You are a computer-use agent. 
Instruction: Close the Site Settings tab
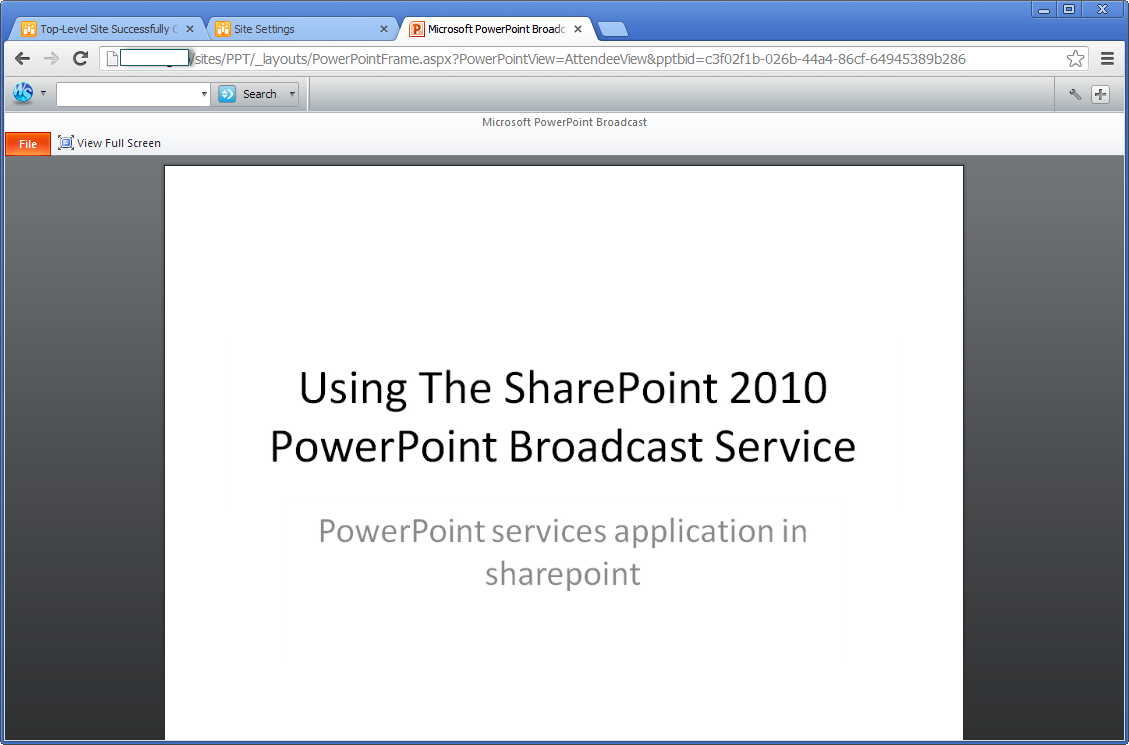[x=384, y=30]
